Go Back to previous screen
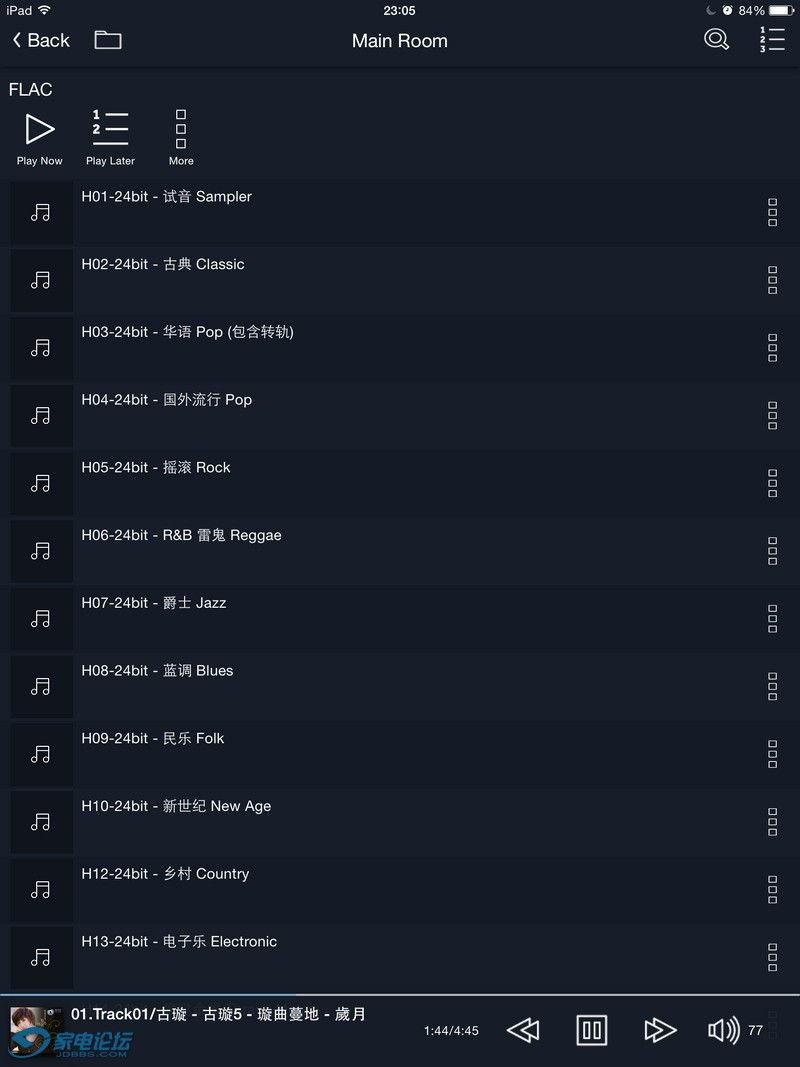800x1067 pixels. [x=41, y=40]
